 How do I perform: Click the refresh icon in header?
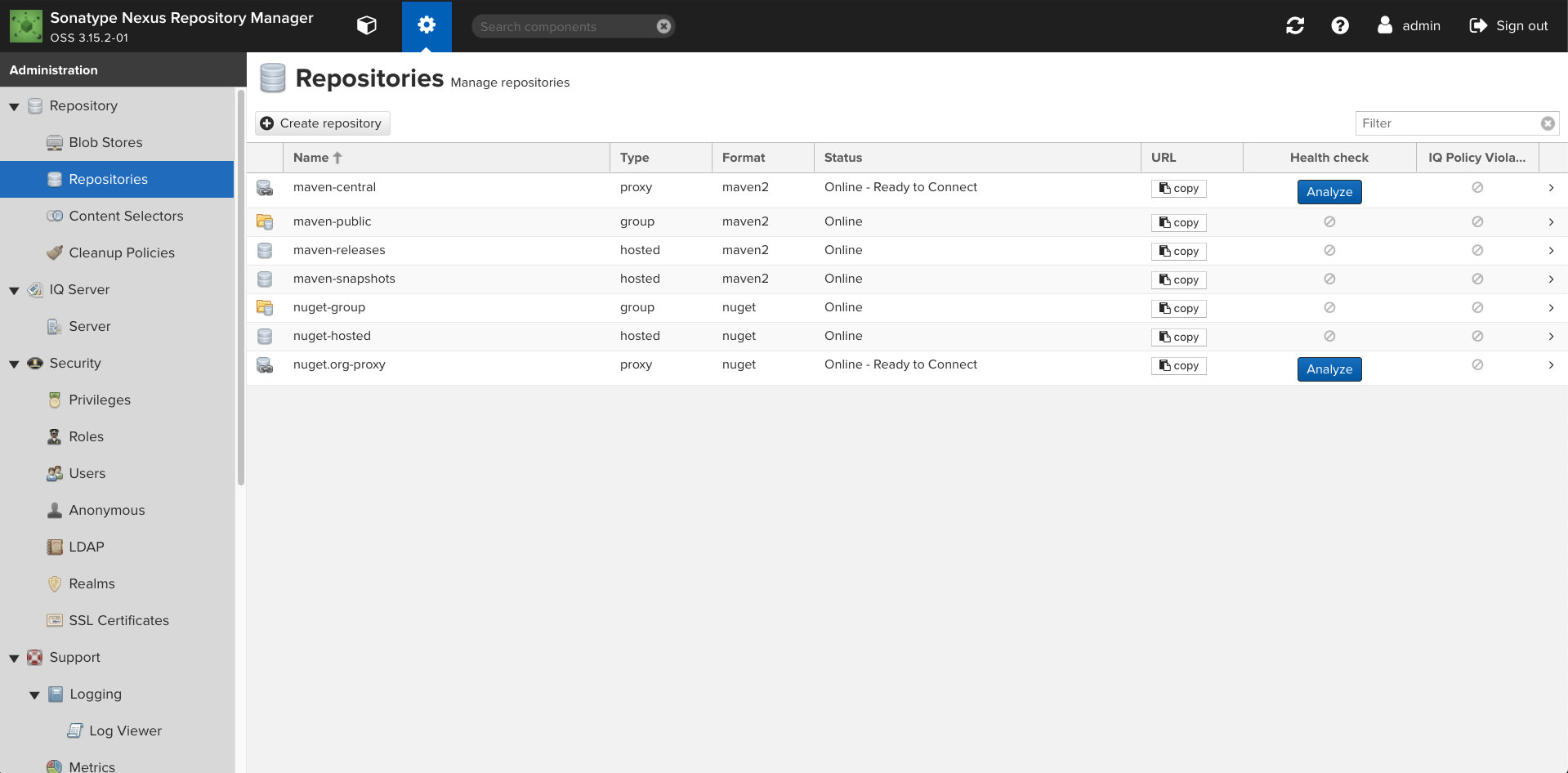pyautogui.click(x=1294, y=26)
